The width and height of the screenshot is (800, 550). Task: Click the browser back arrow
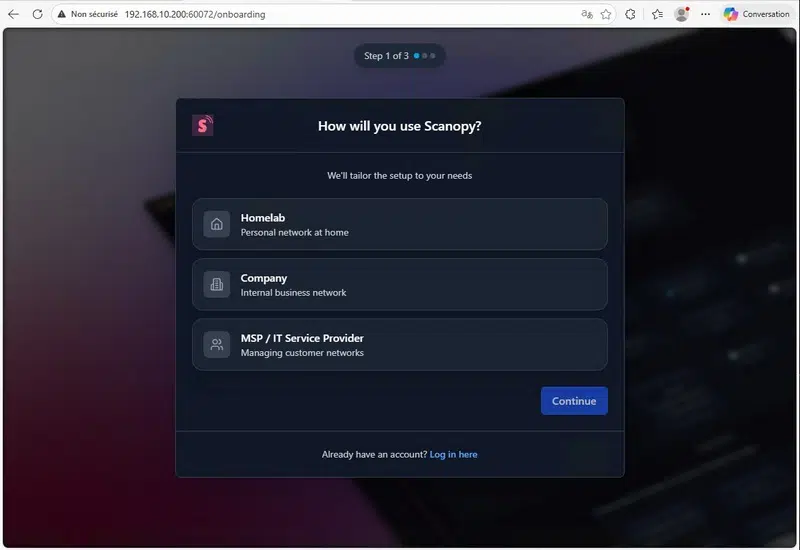coord(14,14)
